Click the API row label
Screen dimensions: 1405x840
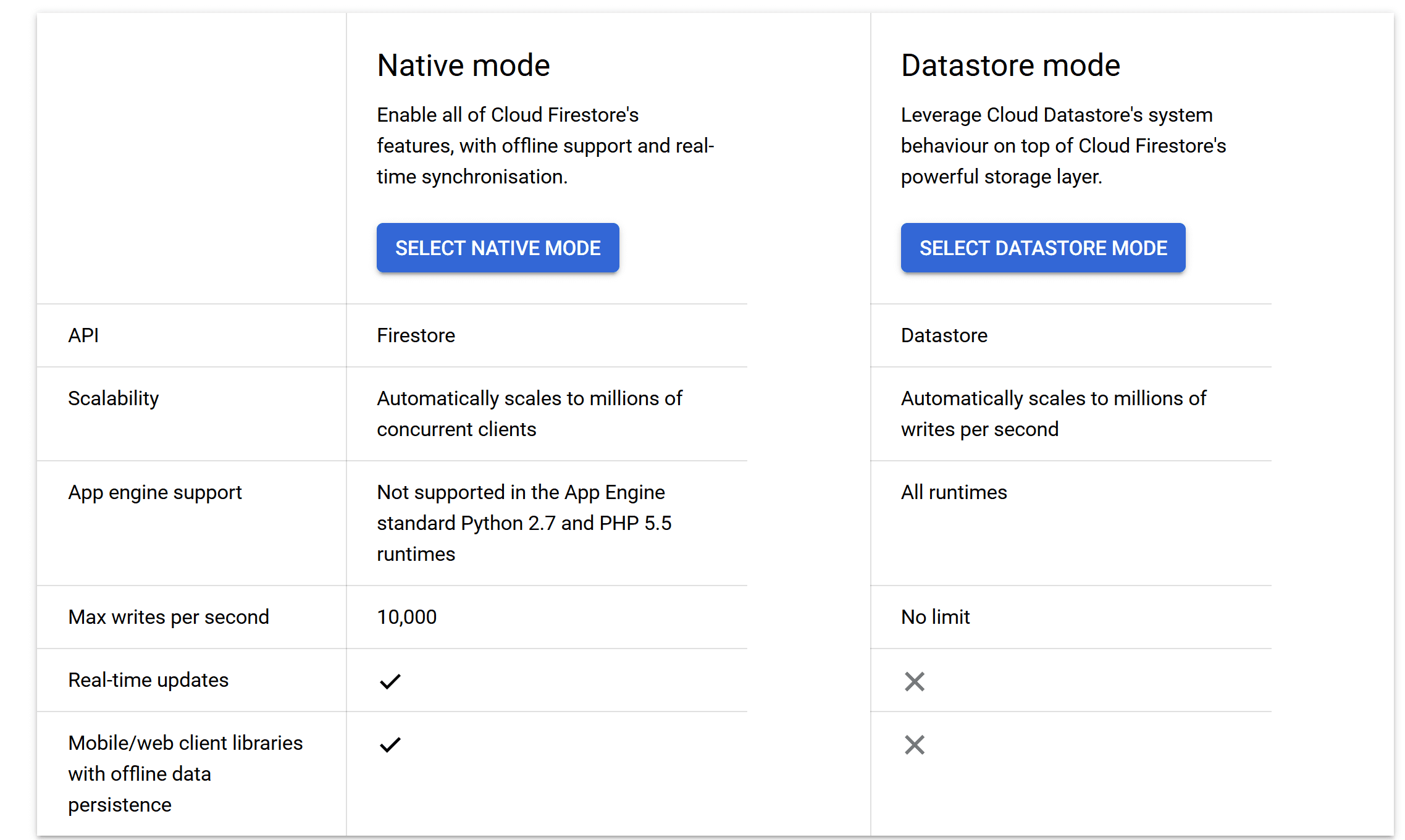pos(83,335)
